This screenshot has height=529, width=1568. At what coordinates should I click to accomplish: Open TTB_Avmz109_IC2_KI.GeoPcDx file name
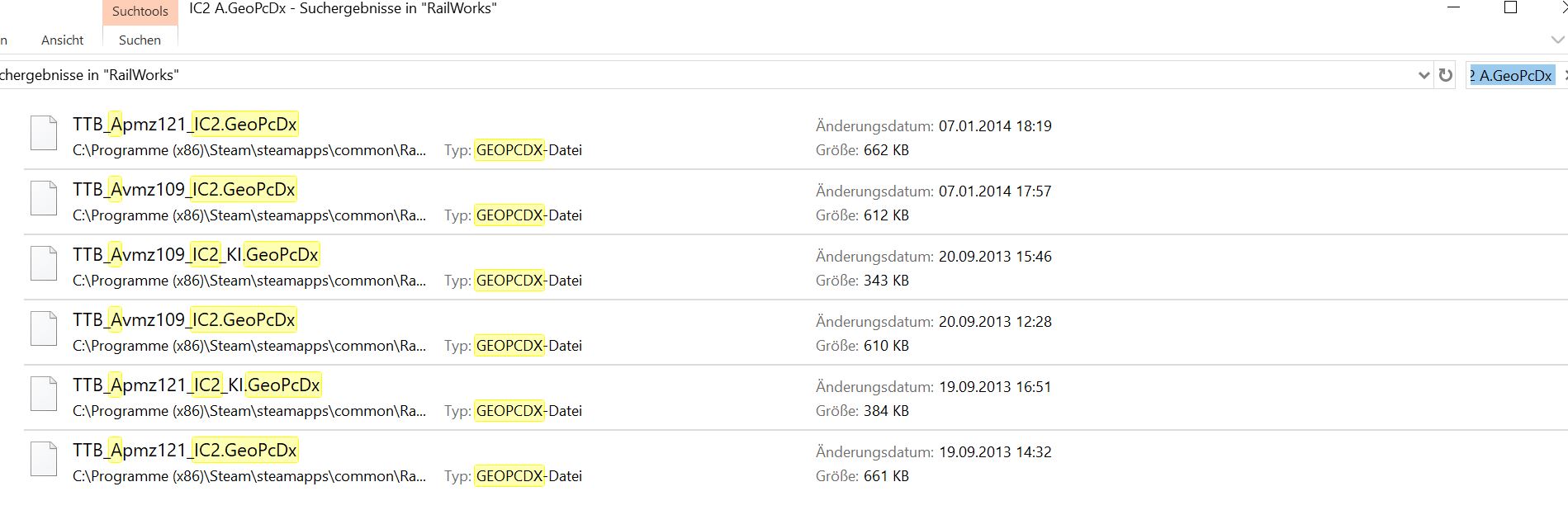pos(196,254)
